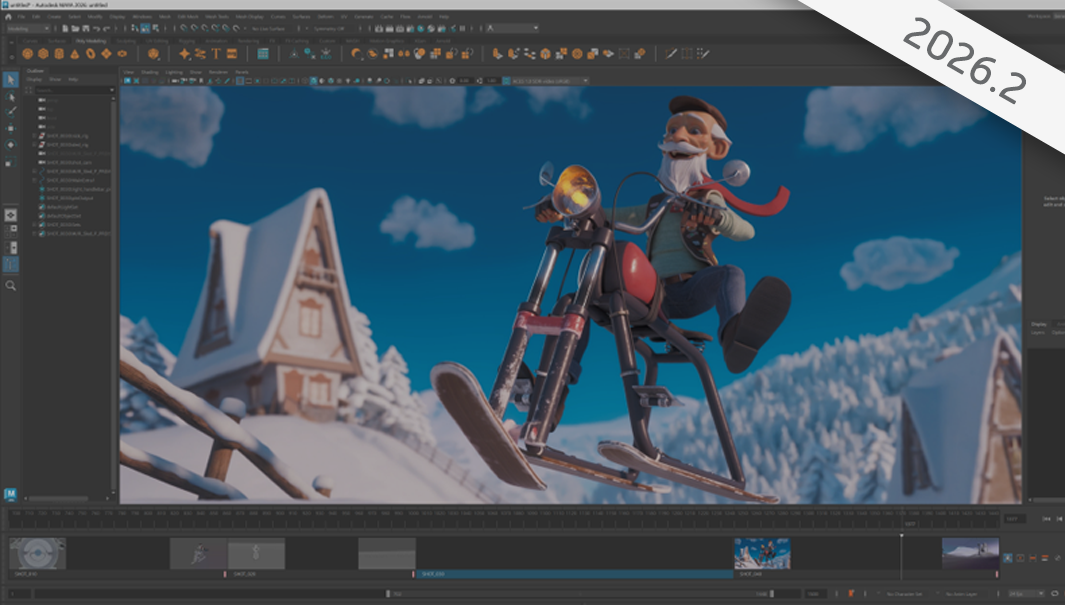This screenshot has width=1065, height=605.
Task: Toggle Select by Object Type mode
Action: tap(145, 29)
